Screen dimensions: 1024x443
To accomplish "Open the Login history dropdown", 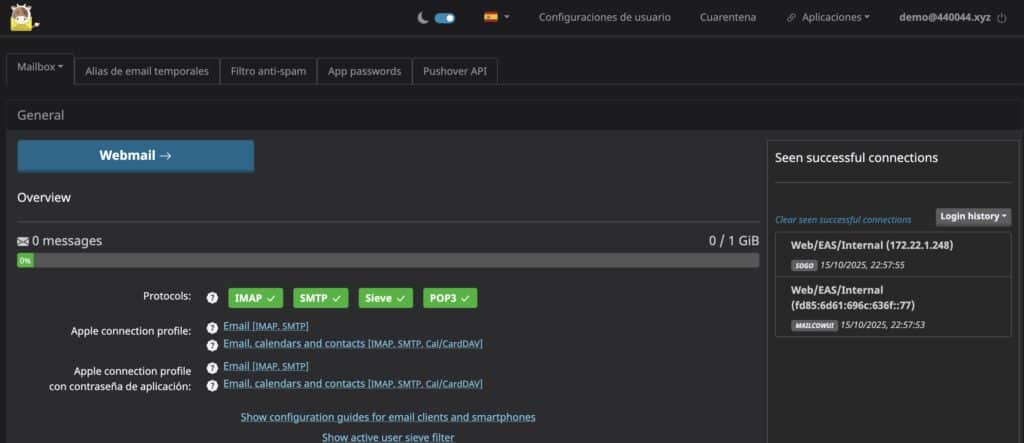I will point(973,216).
